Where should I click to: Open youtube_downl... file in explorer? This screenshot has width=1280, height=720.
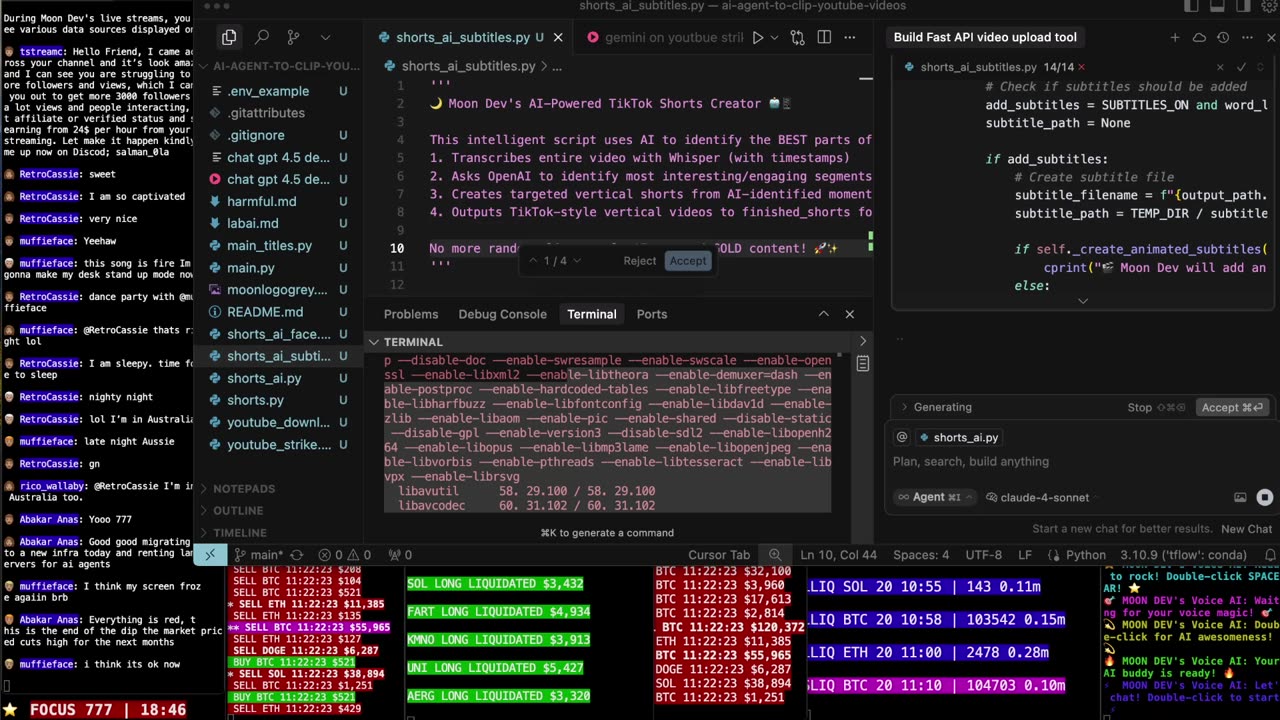pyautogui.click(x=278, y=422)
